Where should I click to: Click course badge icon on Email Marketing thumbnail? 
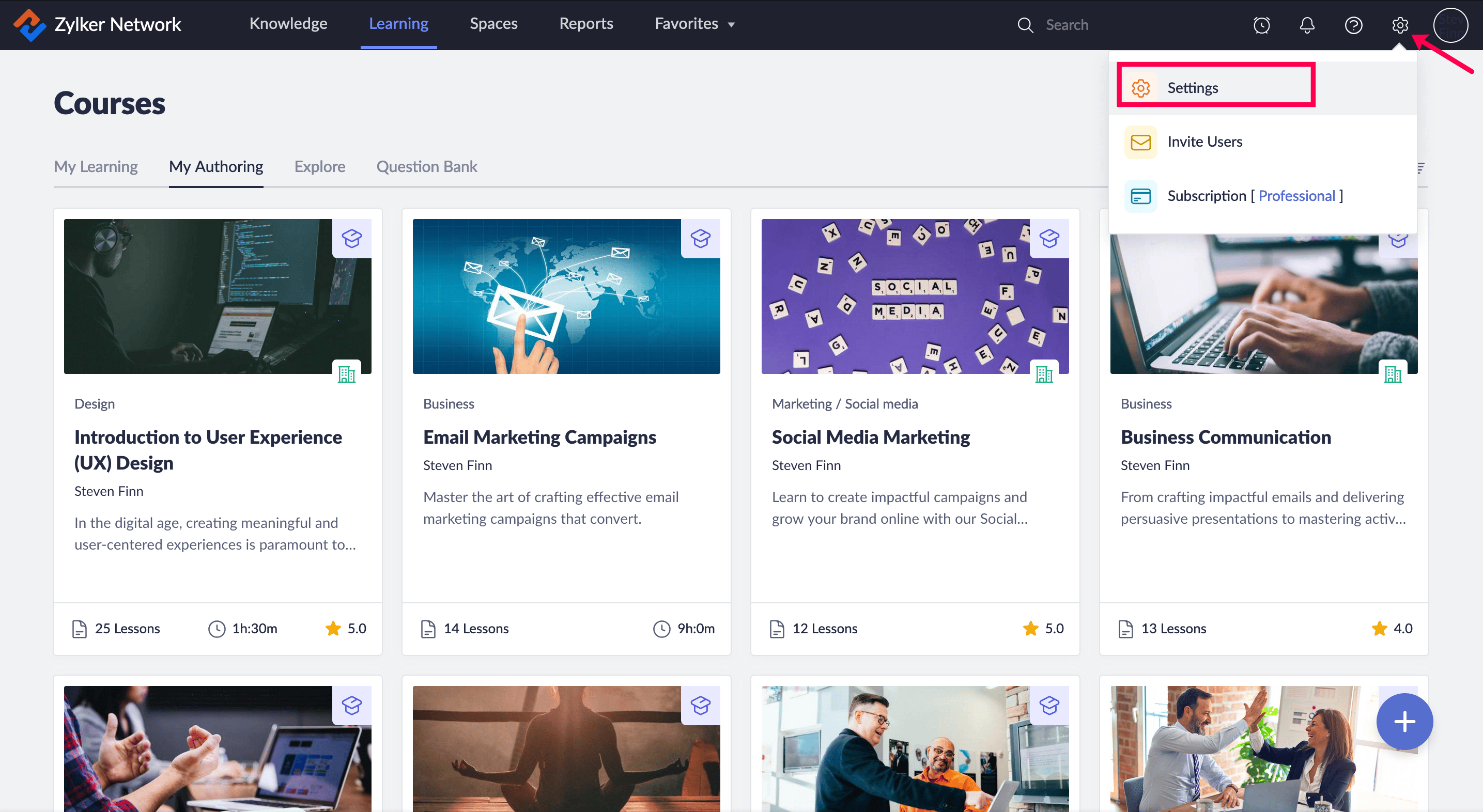[700, 238]
